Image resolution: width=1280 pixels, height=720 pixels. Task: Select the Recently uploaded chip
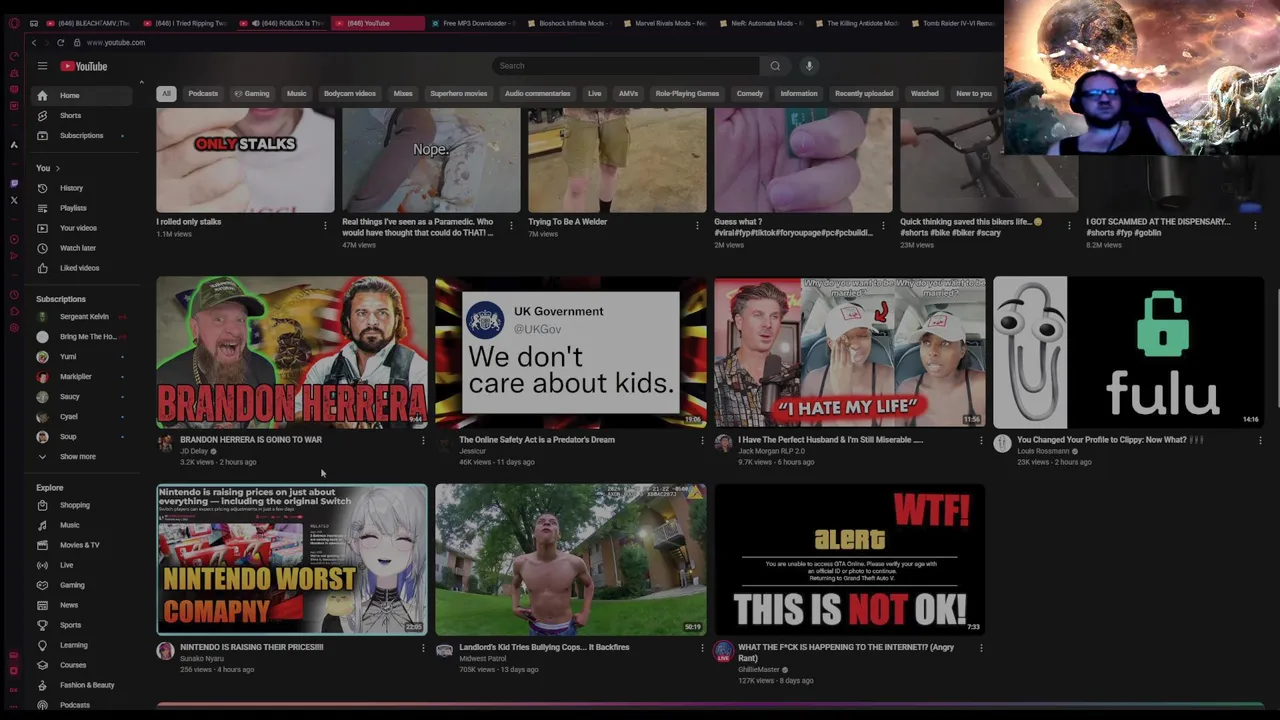864,94
